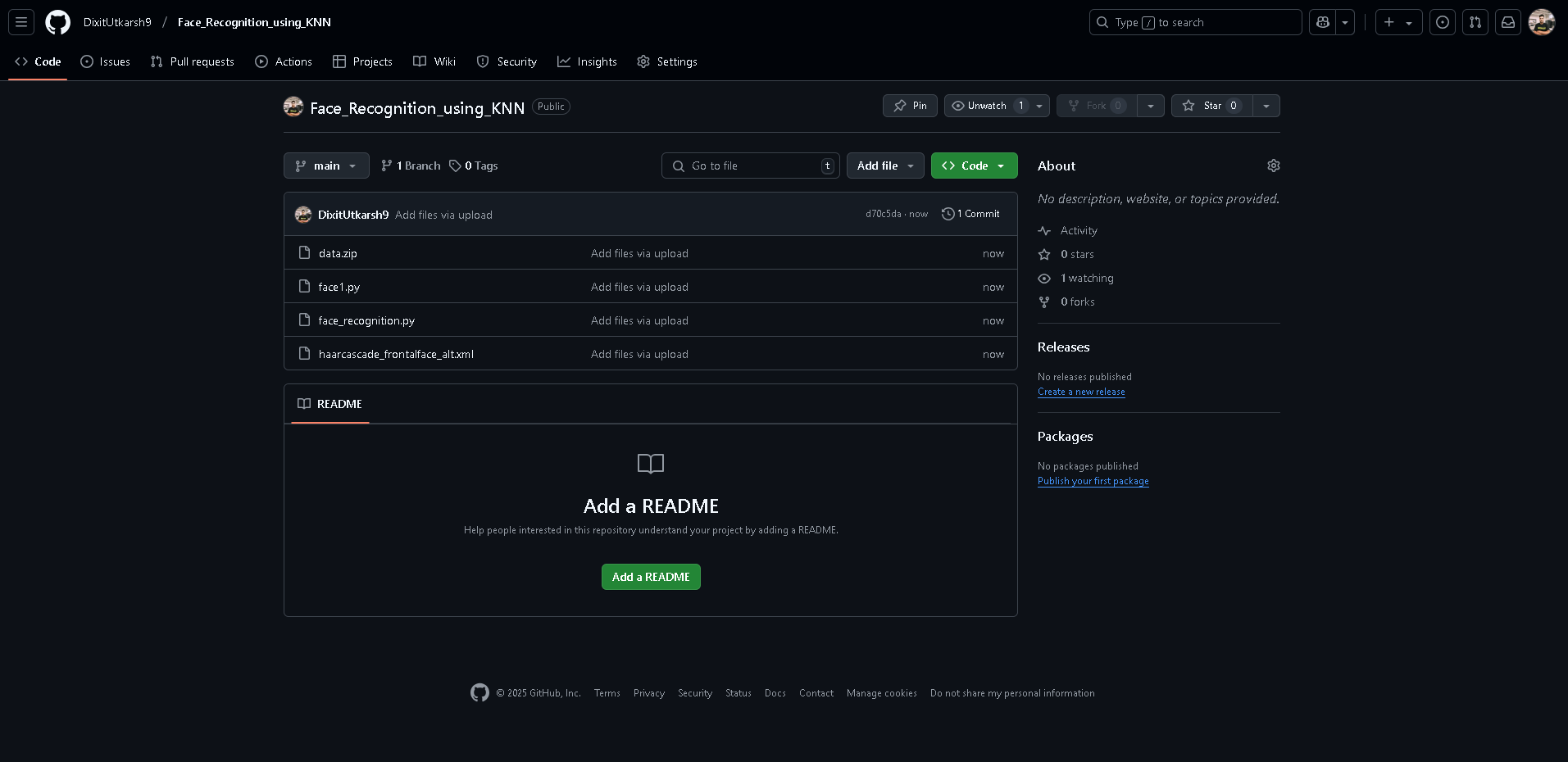Open the green Code clone dropdown

point(974,166)
